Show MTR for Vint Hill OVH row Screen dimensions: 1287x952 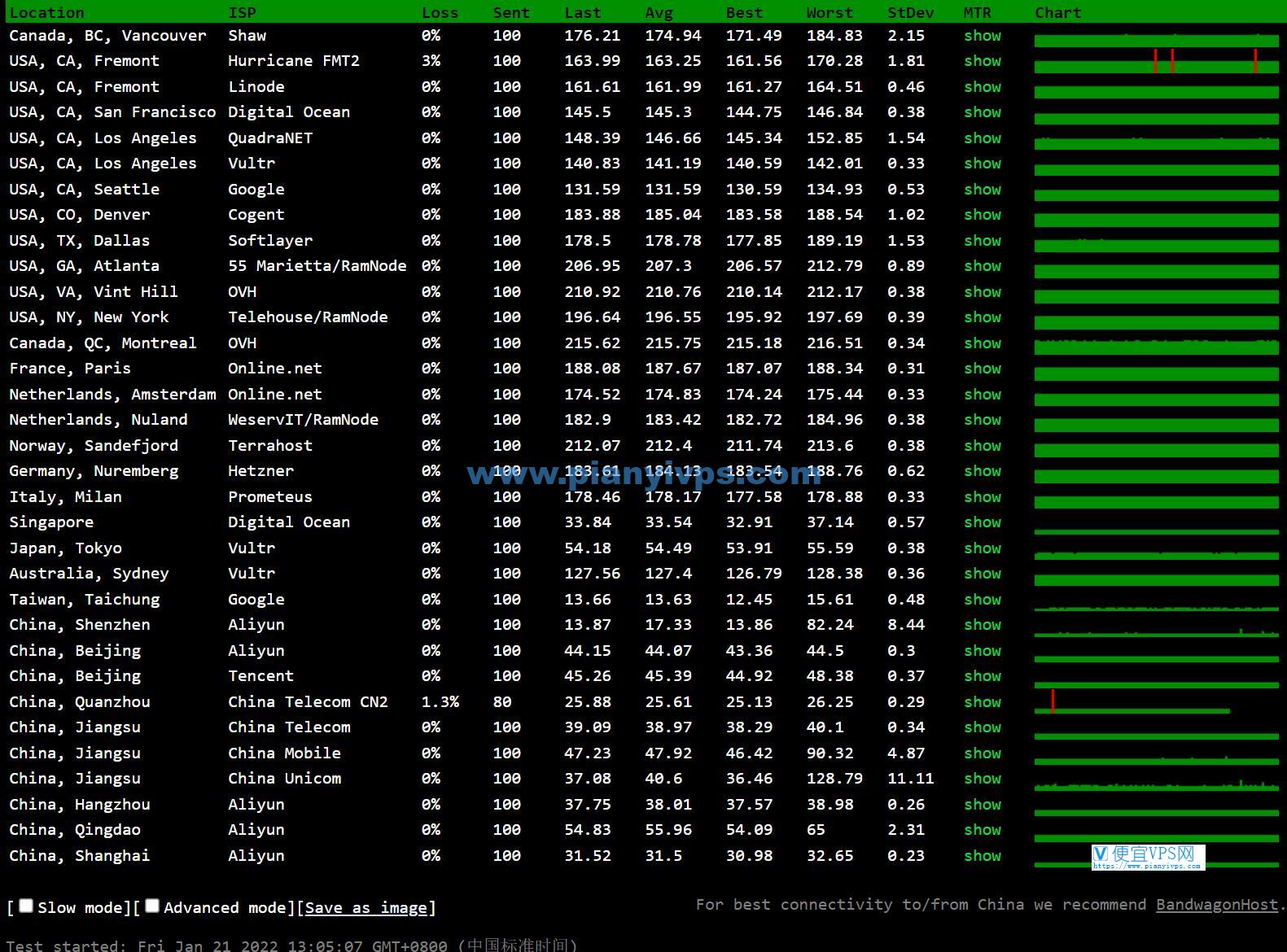tap(983, 291)
